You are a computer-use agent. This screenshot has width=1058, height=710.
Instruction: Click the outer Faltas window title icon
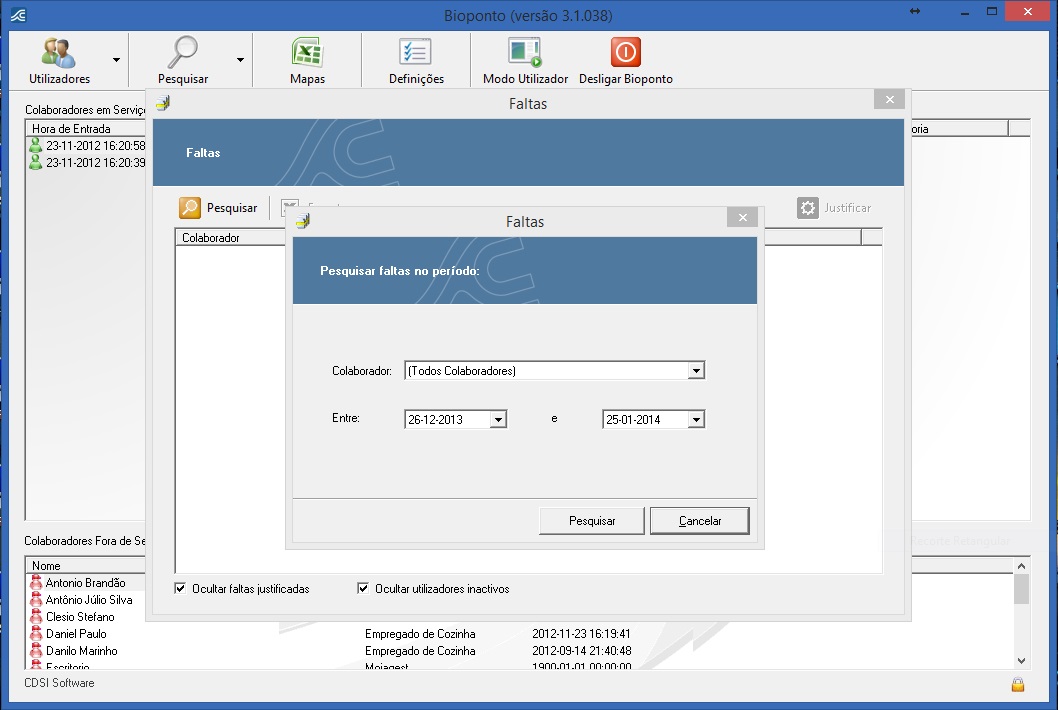point(163,103)
